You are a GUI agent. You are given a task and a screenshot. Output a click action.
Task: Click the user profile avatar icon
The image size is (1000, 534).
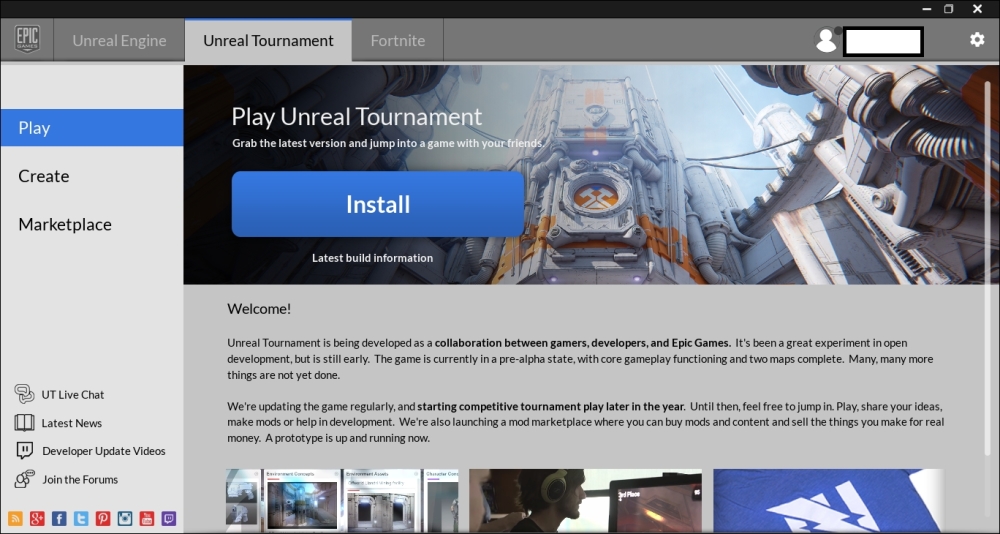[x=827, y=40]
